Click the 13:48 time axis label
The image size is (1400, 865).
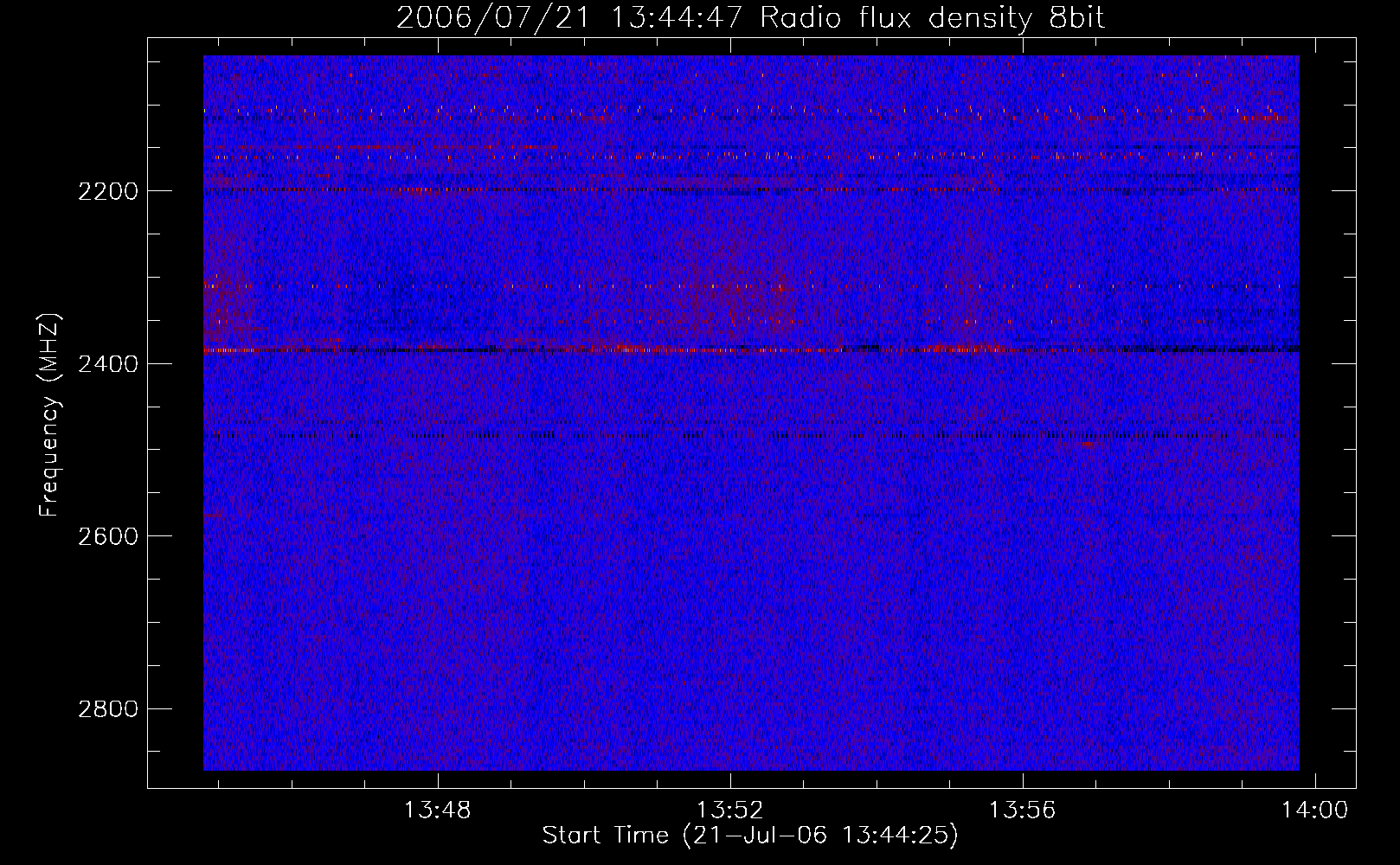point(438,811)
